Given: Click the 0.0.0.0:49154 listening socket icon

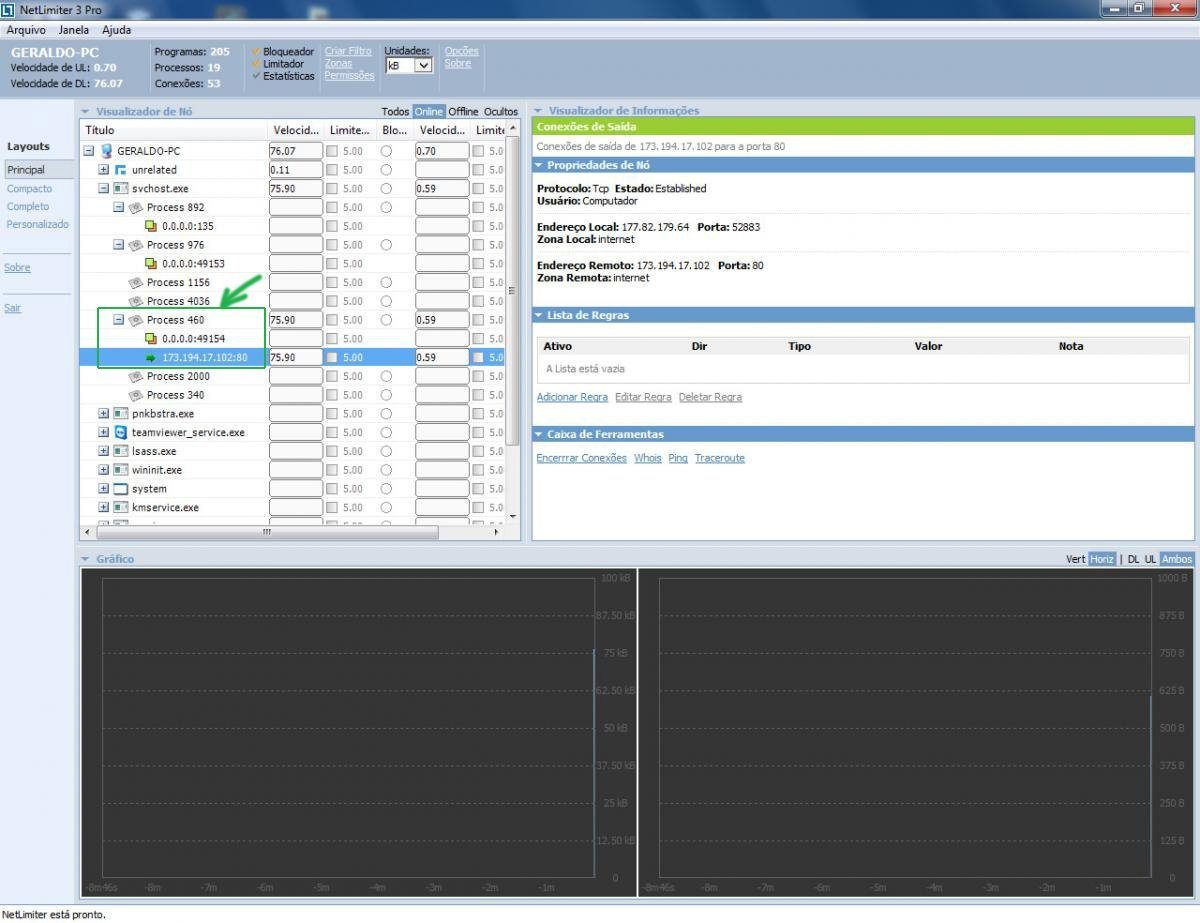Looking at the screenshot, I should click(151, 339).
